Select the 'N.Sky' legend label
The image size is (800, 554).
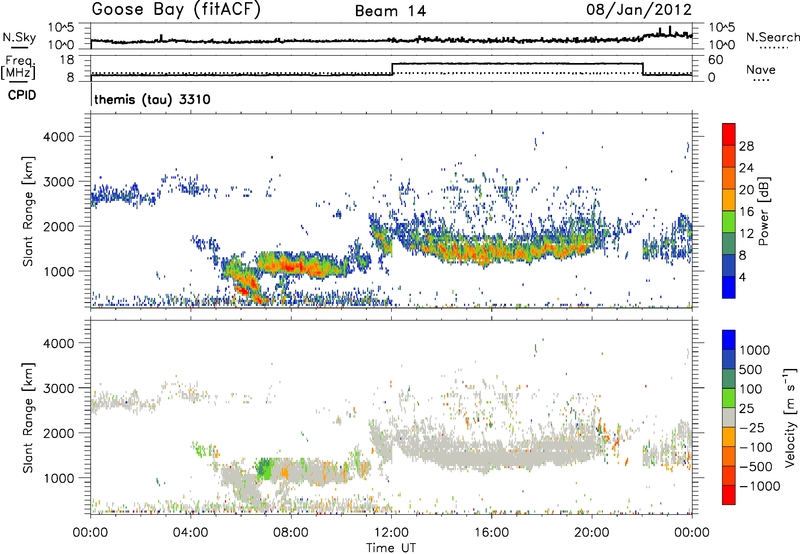pyautogui.click(x=19, y=37)
